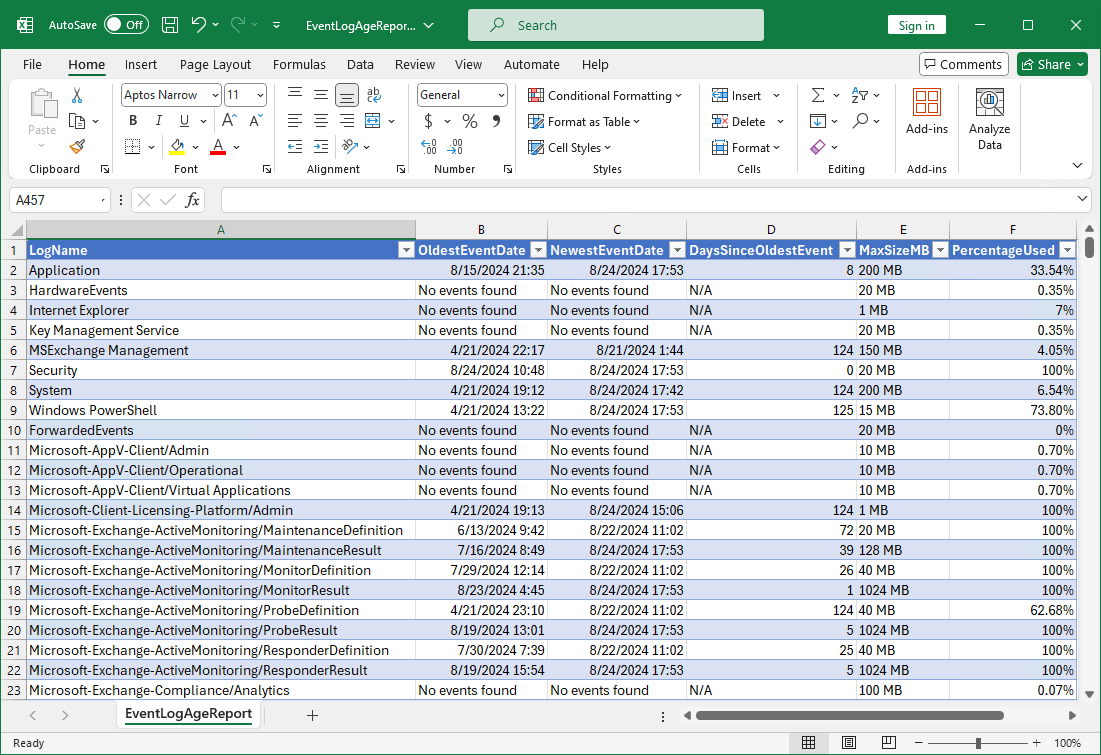Toggle the AutoSave switch
1101x755 pixels.
pyautogui.click(x=125, y=25)
